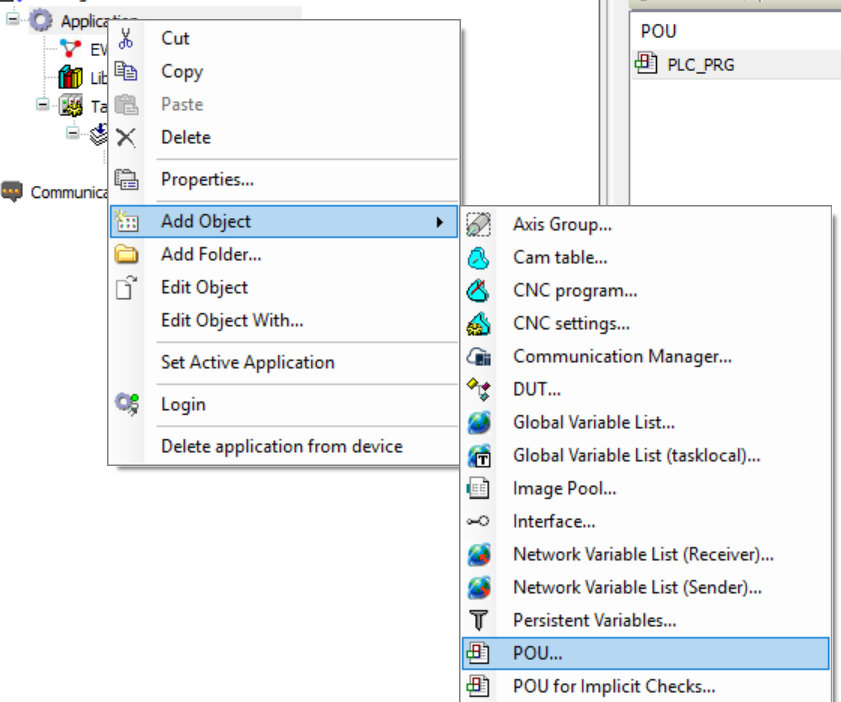Choose Set Active Application
This screenshot has height=702, width=841.
(x=247, y=362)
